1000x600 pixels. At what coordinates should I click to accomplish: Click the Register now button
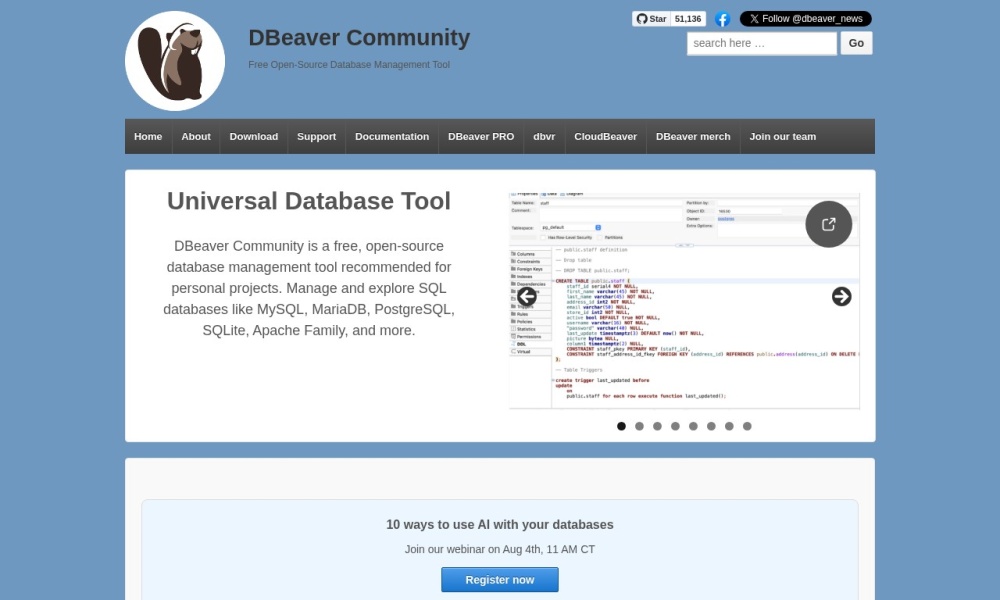pyautogui.click(x=500, y=580)
